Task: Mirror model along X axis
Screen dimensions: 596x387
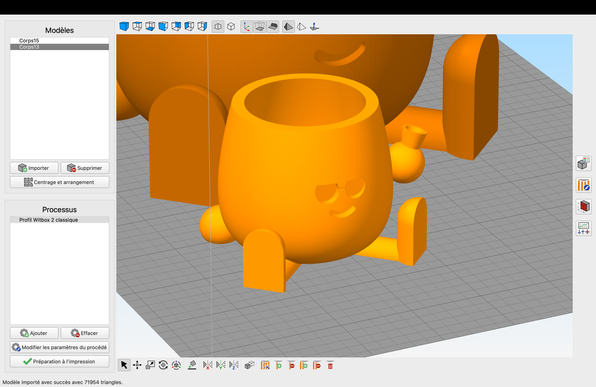Action: click(x=208, y=365)
